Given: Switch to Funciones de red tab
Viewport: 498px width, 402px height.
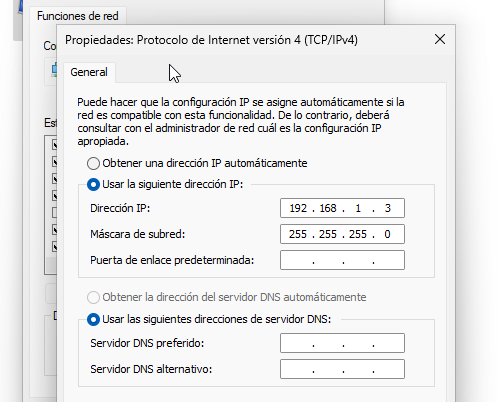Looking at the screenshot, I should click(x=78, y=16).
